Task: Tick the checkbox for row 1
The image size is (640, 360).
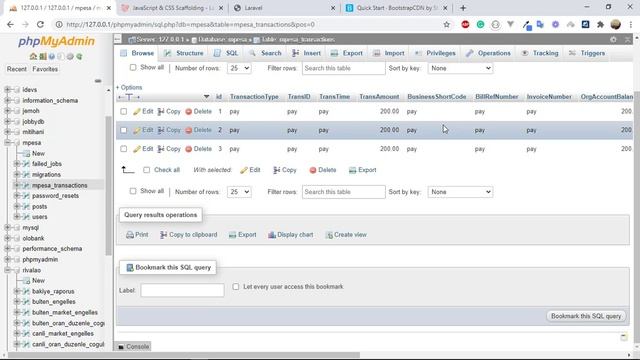Action: 124,111
